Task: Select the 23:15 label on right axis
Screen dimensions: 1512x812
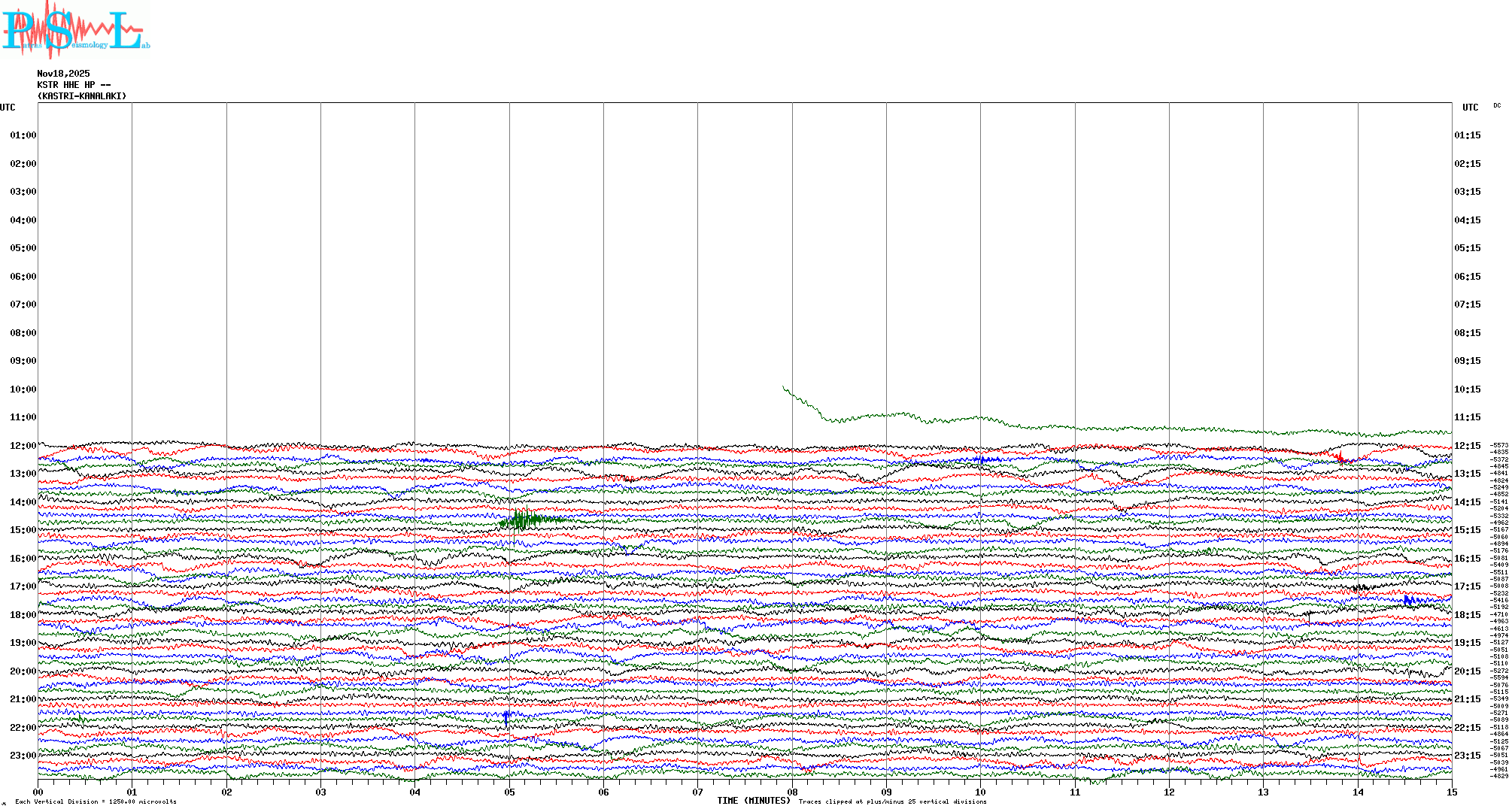Action: click(x=1467, y=756)
